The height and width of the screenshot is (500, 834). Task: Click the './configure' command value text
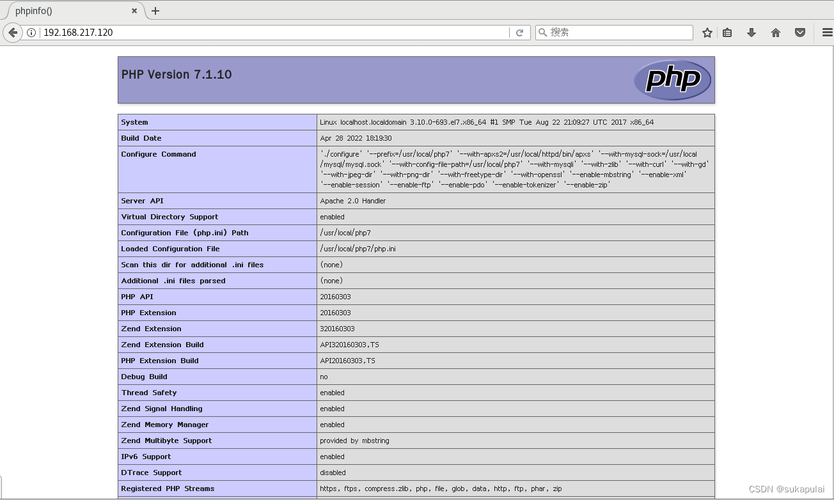pyautogui.click(x=515, y=170)
